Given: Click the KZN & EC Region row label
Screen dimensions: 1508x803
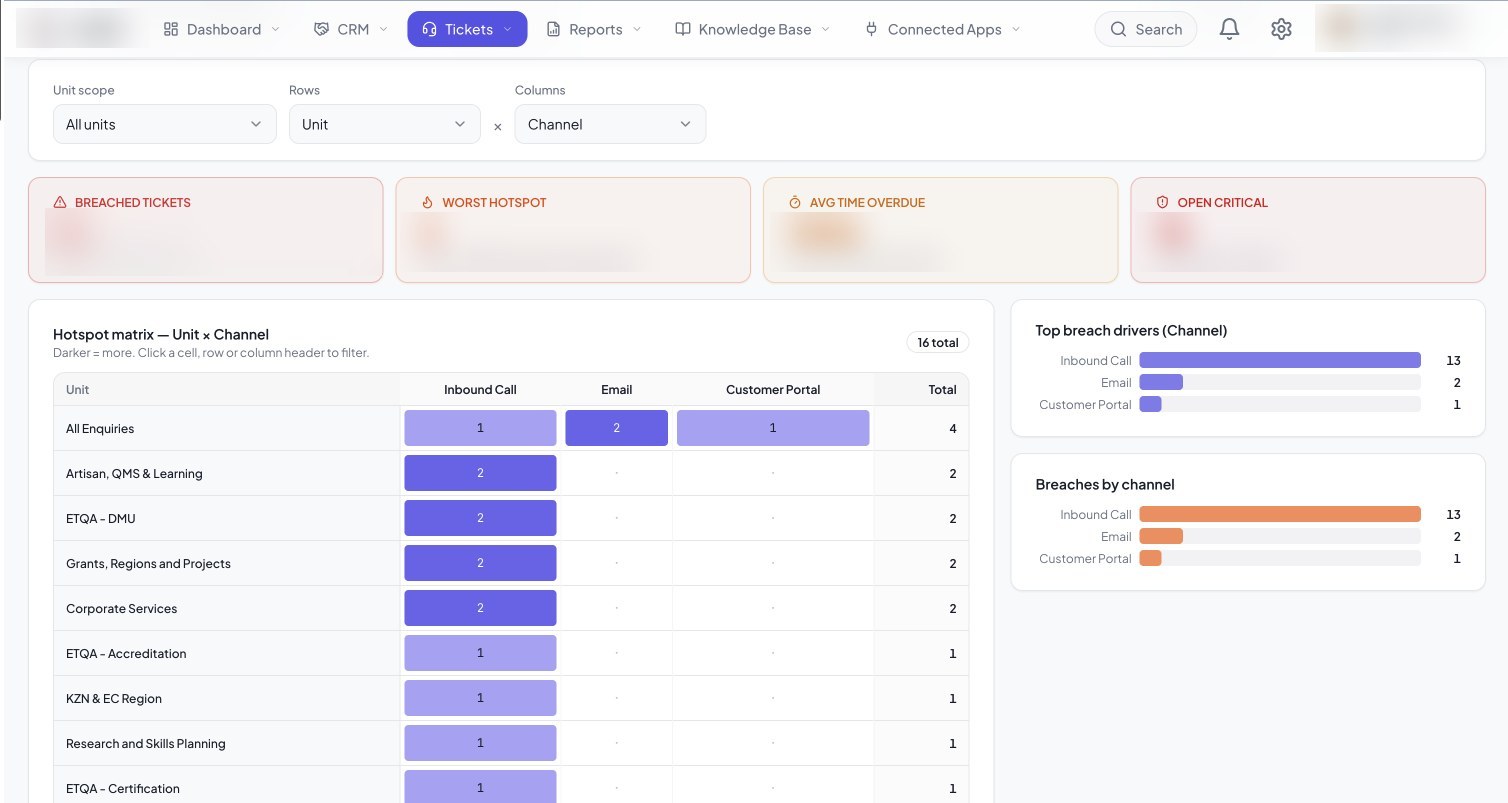Looking at the screenshot, I should 114,698.
